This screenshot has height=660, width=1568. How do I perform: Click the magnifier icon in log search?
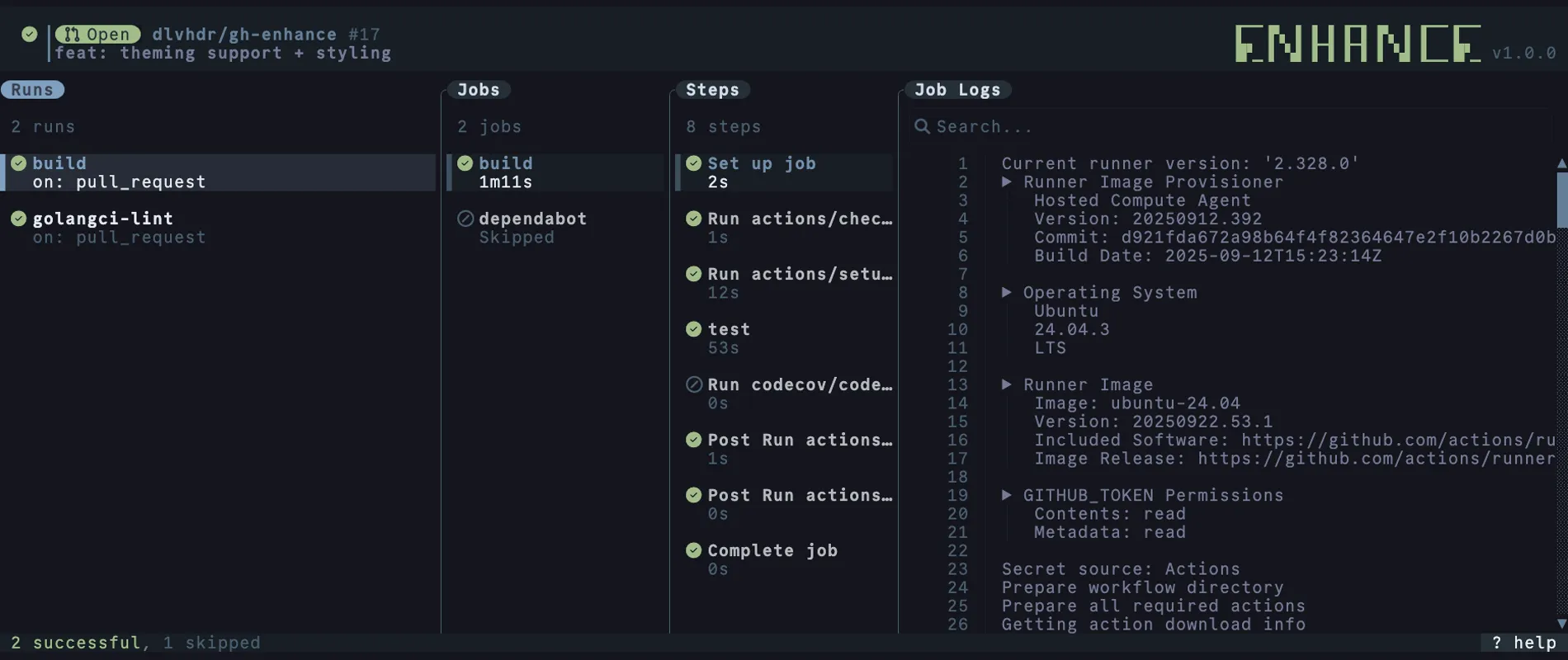922,126
